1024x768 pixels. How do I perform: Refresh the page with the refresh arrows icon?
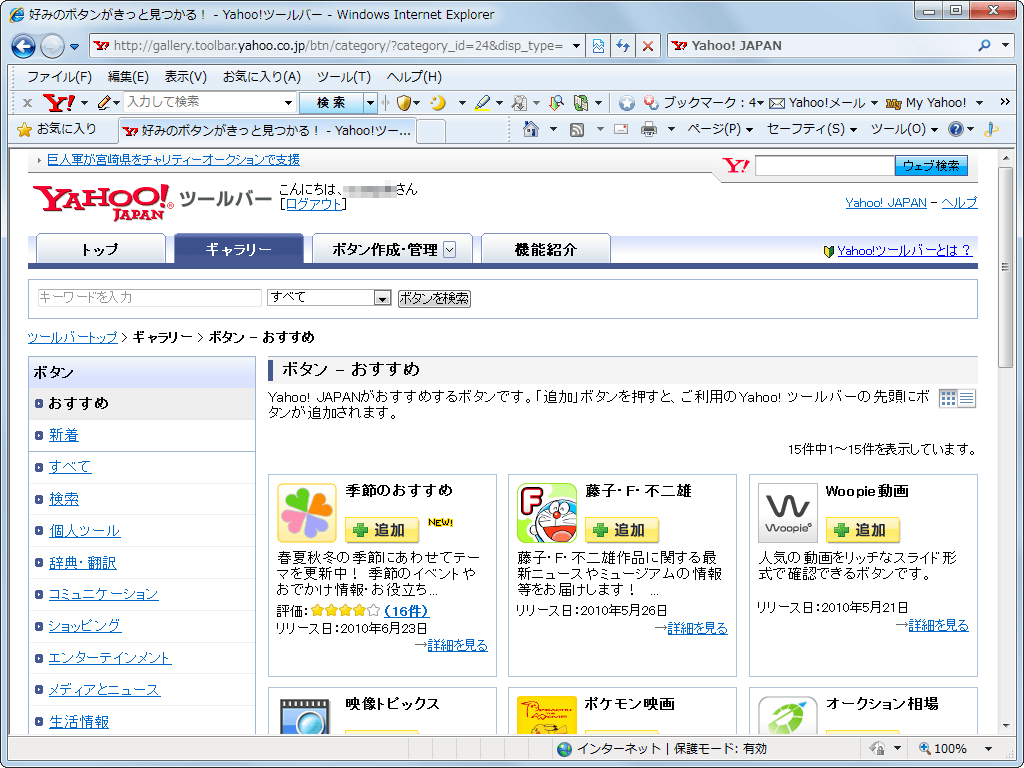(x=622, y=46)
